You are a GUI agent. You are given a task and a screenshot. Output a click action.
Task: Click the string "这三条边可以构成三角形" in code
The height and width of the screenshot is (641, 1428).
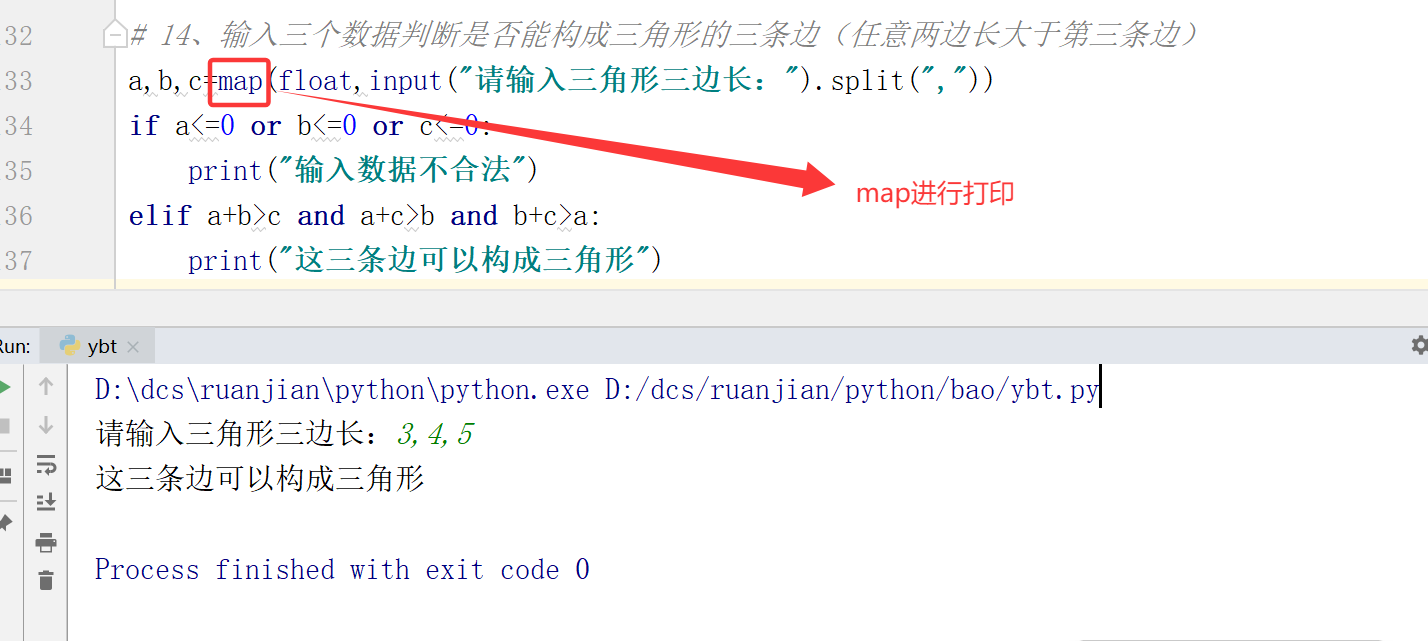coord(464,261)
